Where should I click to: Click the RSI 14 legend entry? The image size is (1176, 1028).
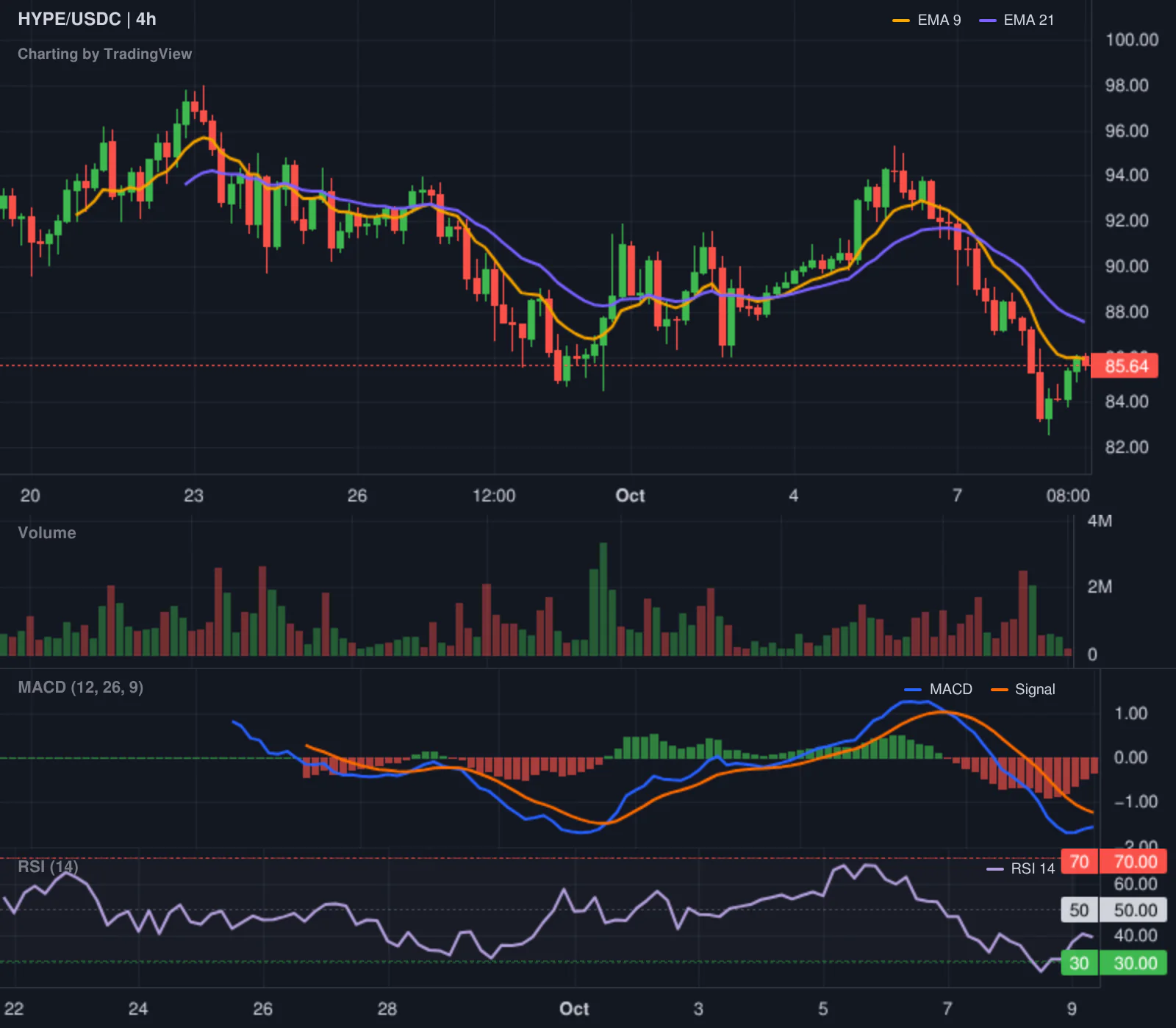coord(1021,868)
